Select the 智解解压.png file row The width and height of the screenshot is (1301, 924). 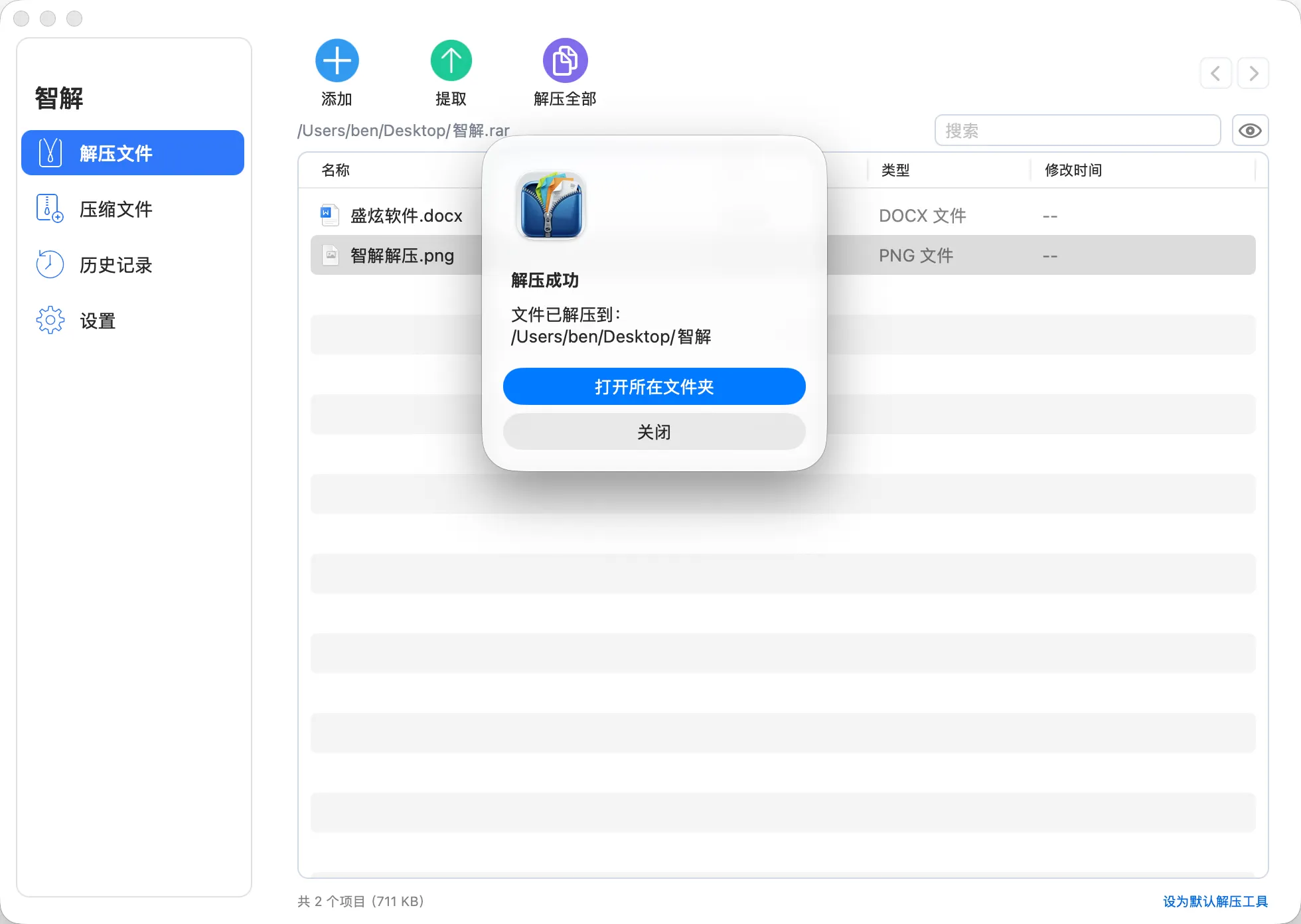[783, 255]
